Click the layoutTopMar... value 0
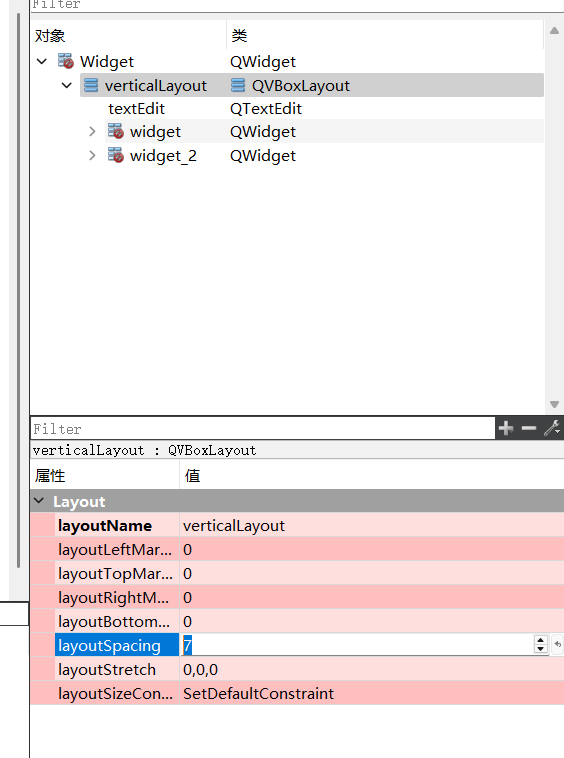564x758 pixels. [188, 574]
